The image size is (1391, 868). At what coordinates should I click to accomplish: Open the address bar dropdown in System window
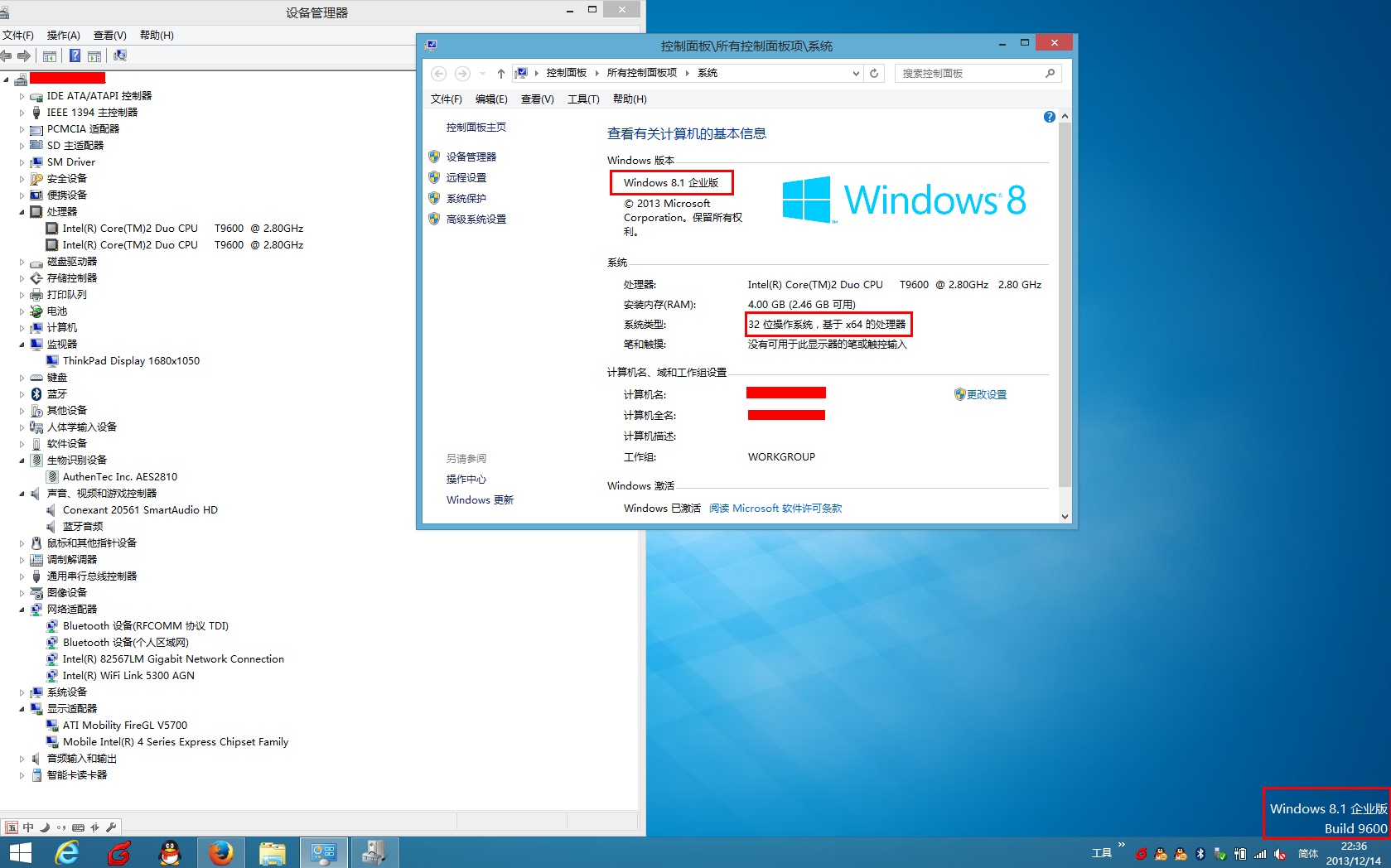click(856, 73)
